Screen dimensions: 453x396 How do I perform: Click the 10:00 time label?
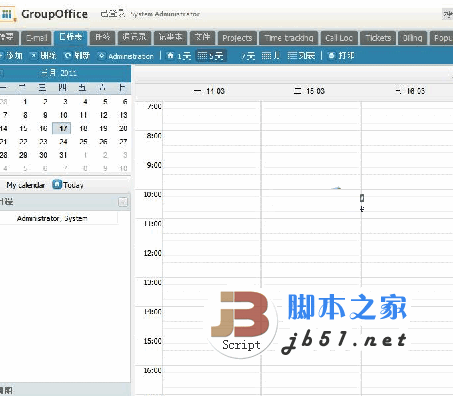[x=153, y=194]
